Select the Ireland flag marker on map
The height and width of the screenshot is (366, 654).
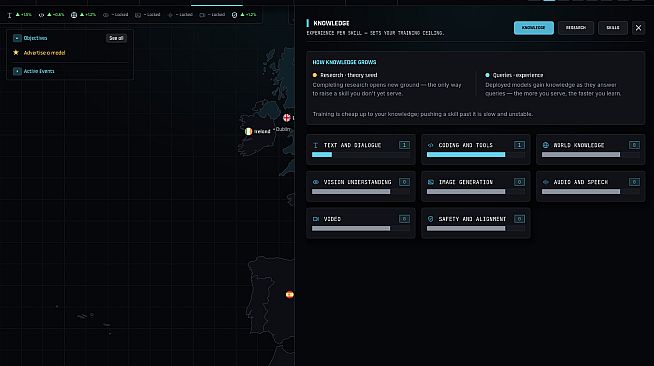click(x=249, y=131)
